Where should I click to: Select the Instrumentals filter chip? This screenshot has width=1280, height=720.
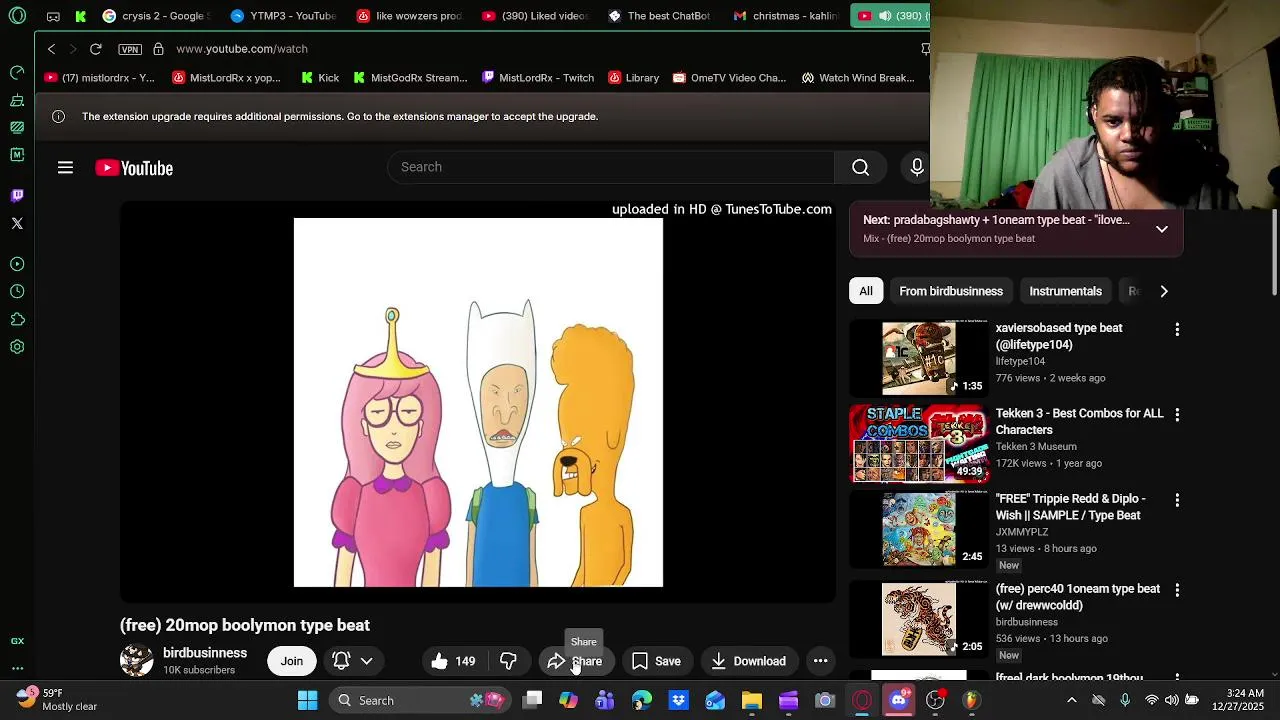click(1066, 291)
